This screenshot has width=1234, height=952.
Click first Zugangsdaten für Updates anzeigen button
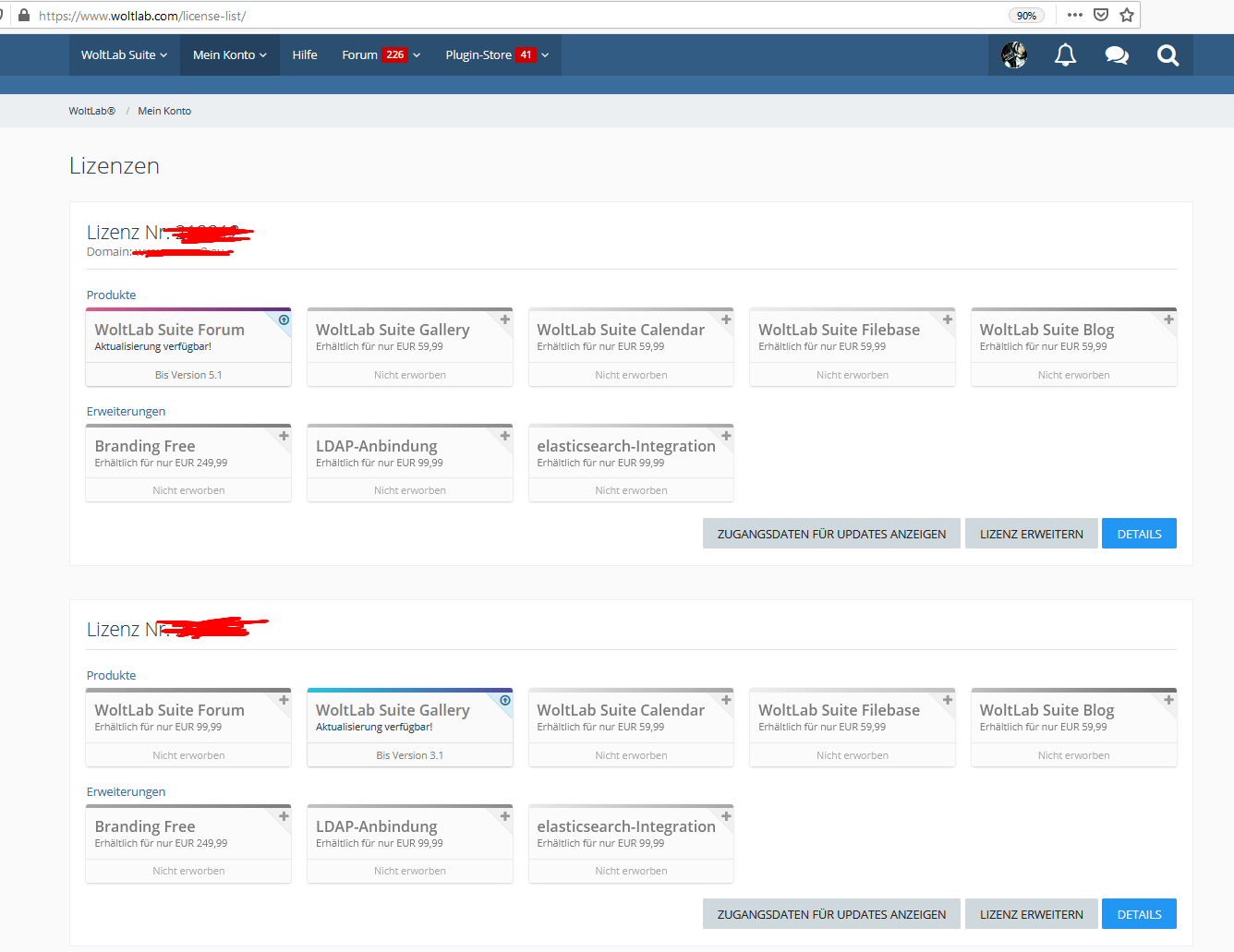pyautogui.click(x=831, y=534)
